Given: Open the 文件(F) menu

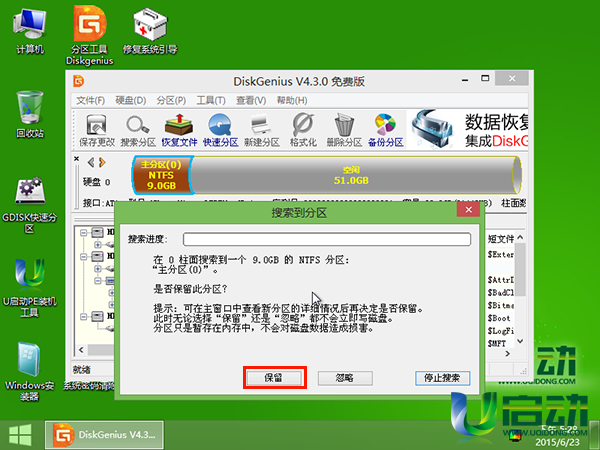Looking at the screenshot, I should click(90, 101).
